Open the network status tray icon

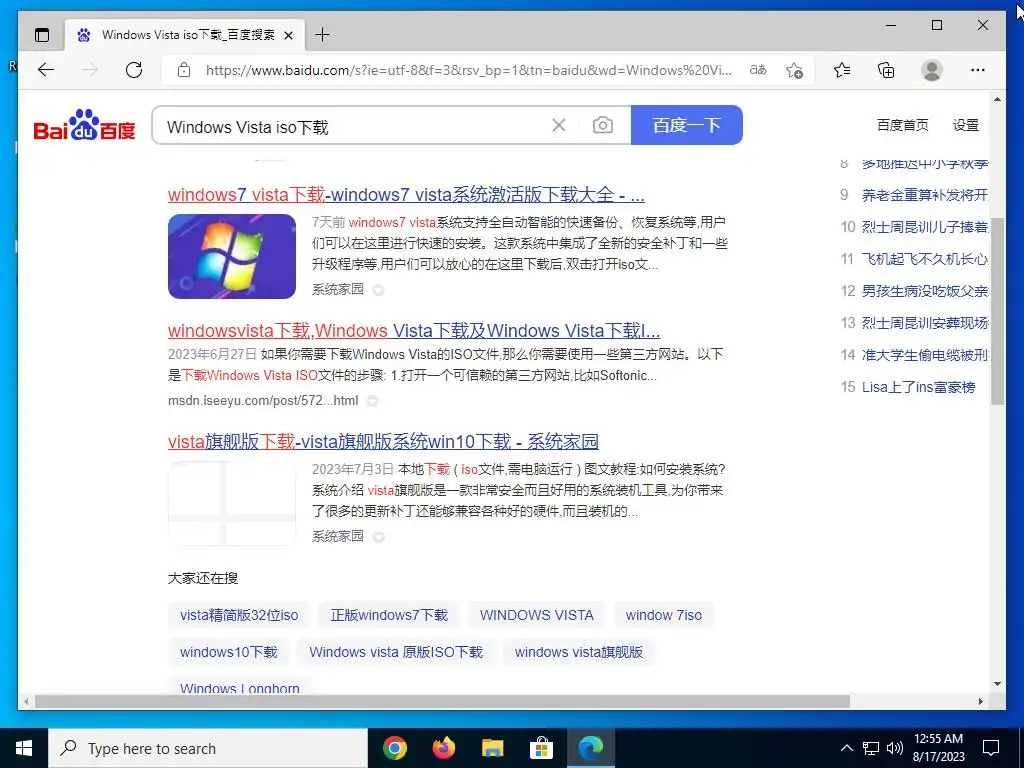pos(871,748)
